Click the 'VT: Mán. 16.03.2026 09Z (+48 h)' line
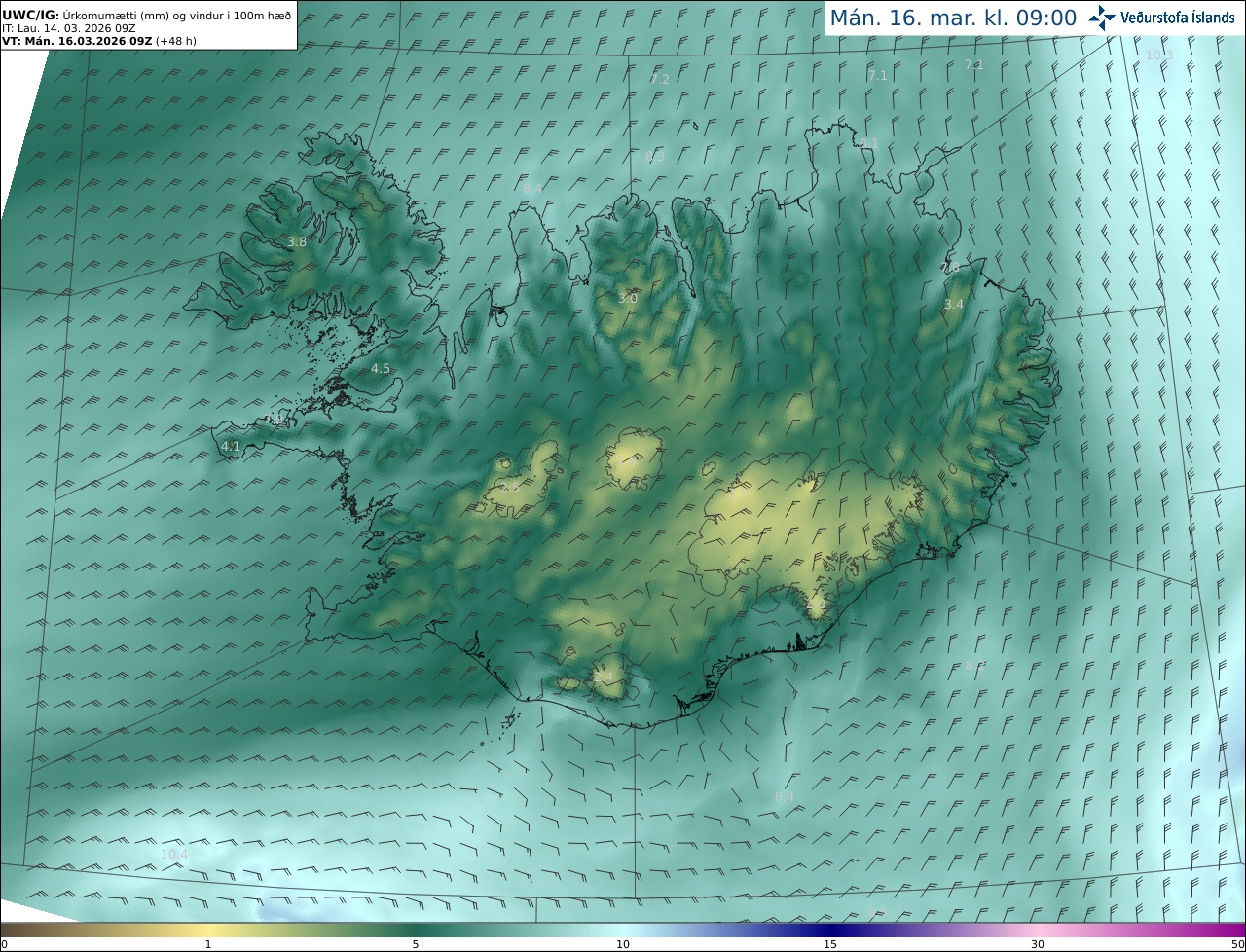 click(x=99, y=41)
